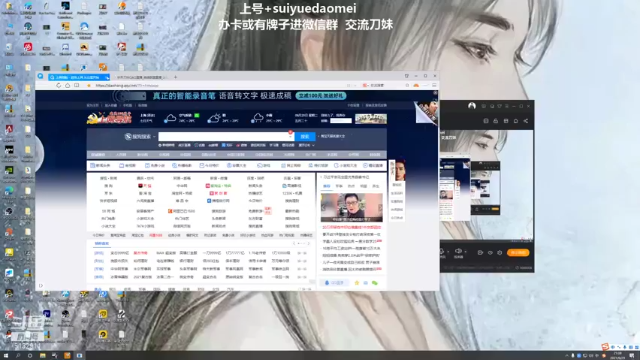Open the browser's hamburger menu icon

(x=434, y=85)
